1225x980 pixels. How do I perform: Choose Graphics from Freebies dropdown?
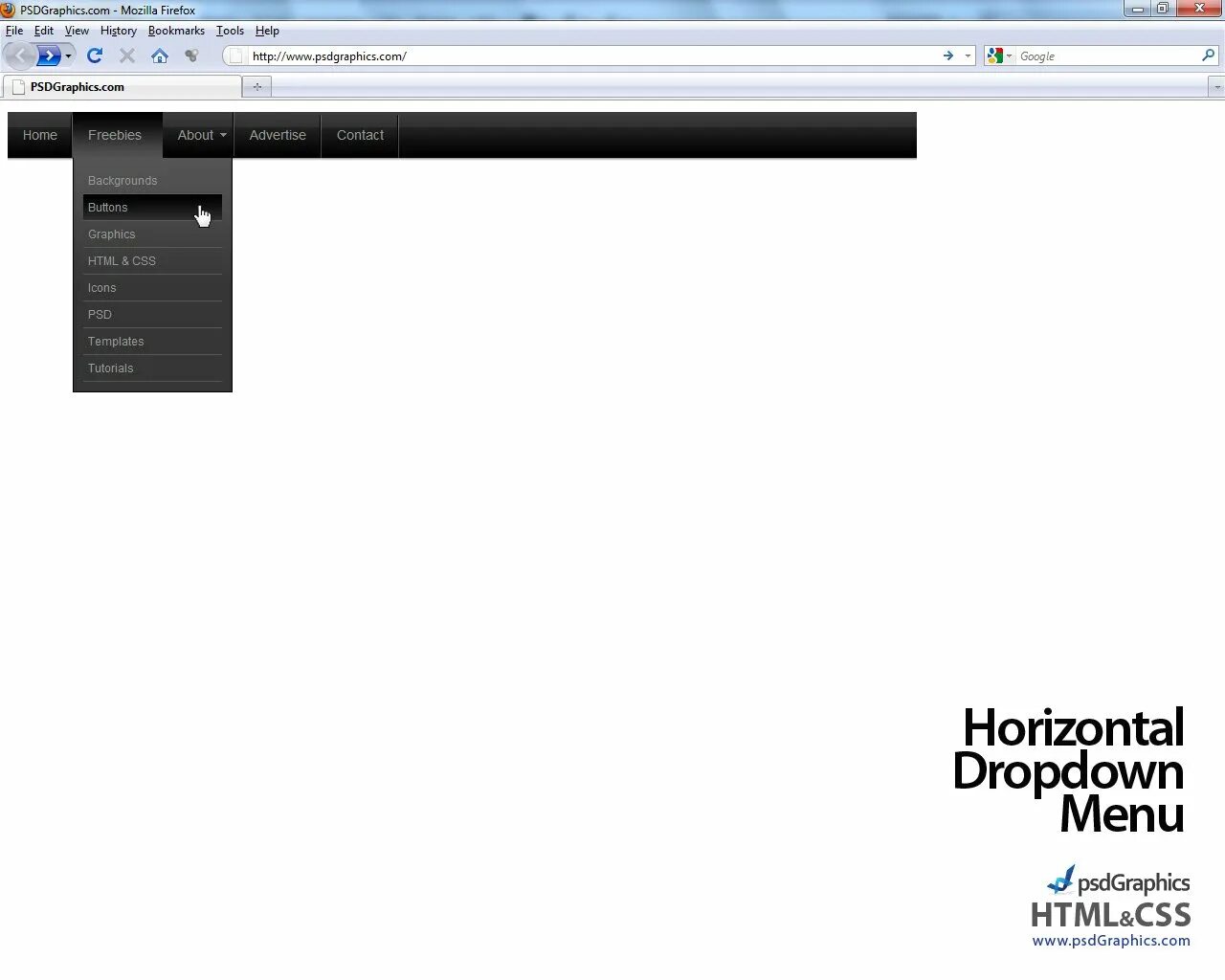click(x=152, y=234)
